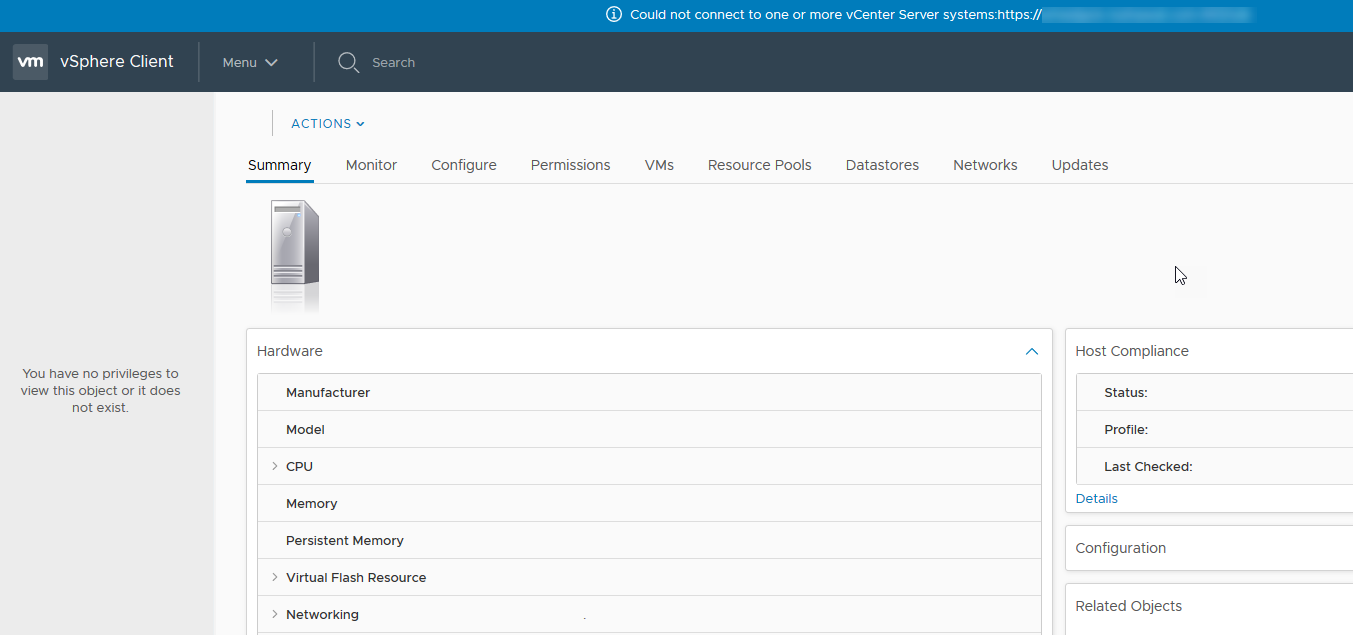Open the Permissions tab

(x=570, y=165)
